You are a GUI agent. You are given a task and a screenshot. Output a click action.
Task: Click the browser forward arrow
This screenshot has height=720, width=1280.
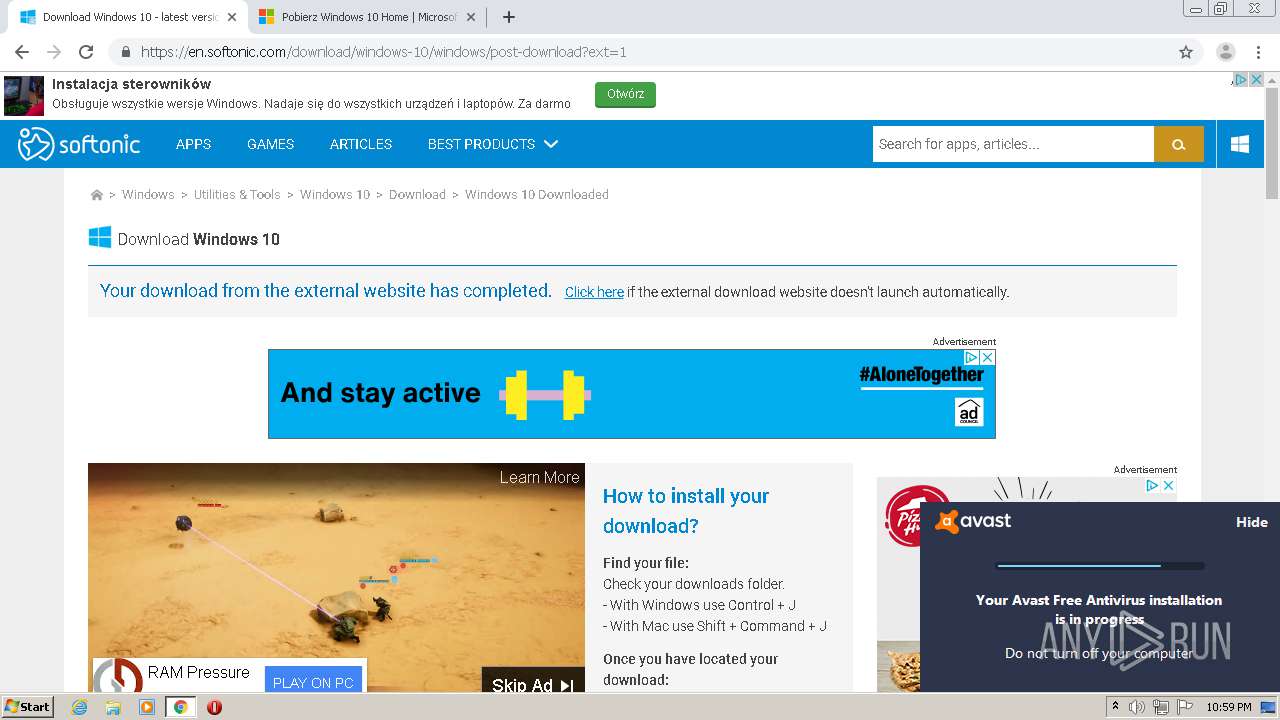[54, 52]
